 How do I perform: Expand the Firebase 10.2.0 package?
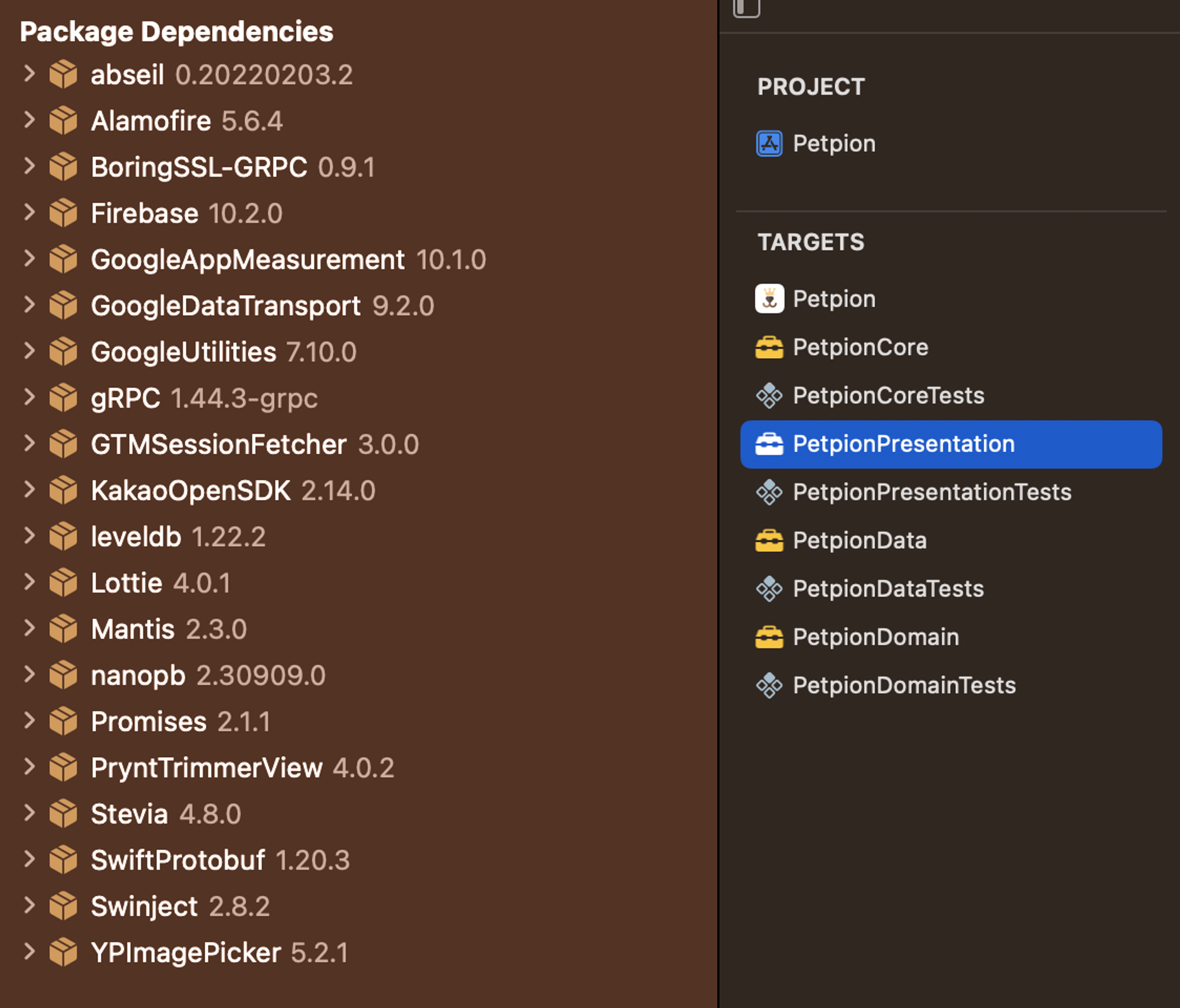29,212
